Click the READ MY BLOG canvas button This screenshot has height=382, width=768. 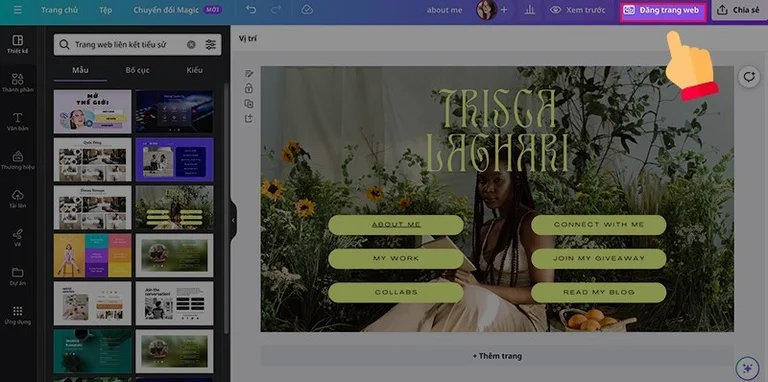click(x=599, y=292)
